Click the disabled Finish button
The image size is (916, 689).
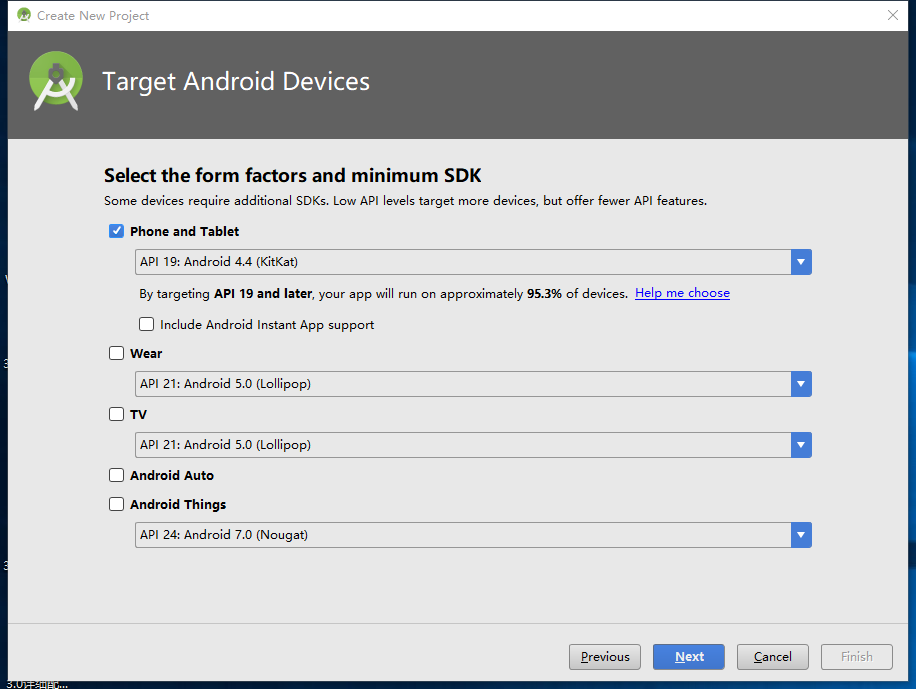tap(857, 657)
